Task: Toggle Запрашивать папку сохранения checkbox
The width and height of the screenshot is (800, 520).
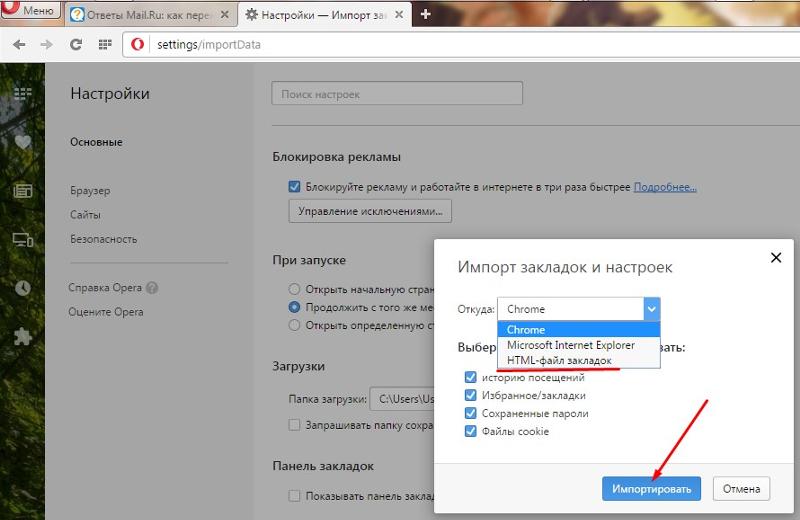Action: click(294, 425)
